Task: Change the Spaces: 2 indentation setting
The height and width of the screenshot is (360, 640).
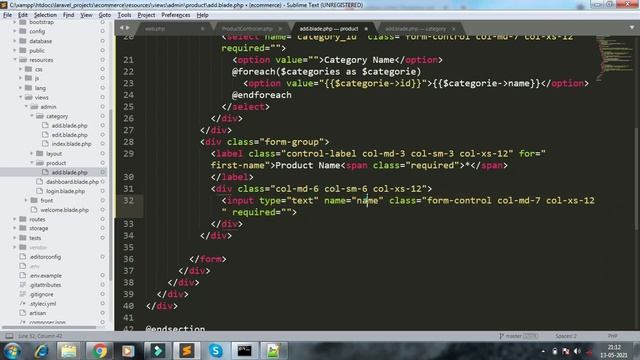Action: point(566,336)
